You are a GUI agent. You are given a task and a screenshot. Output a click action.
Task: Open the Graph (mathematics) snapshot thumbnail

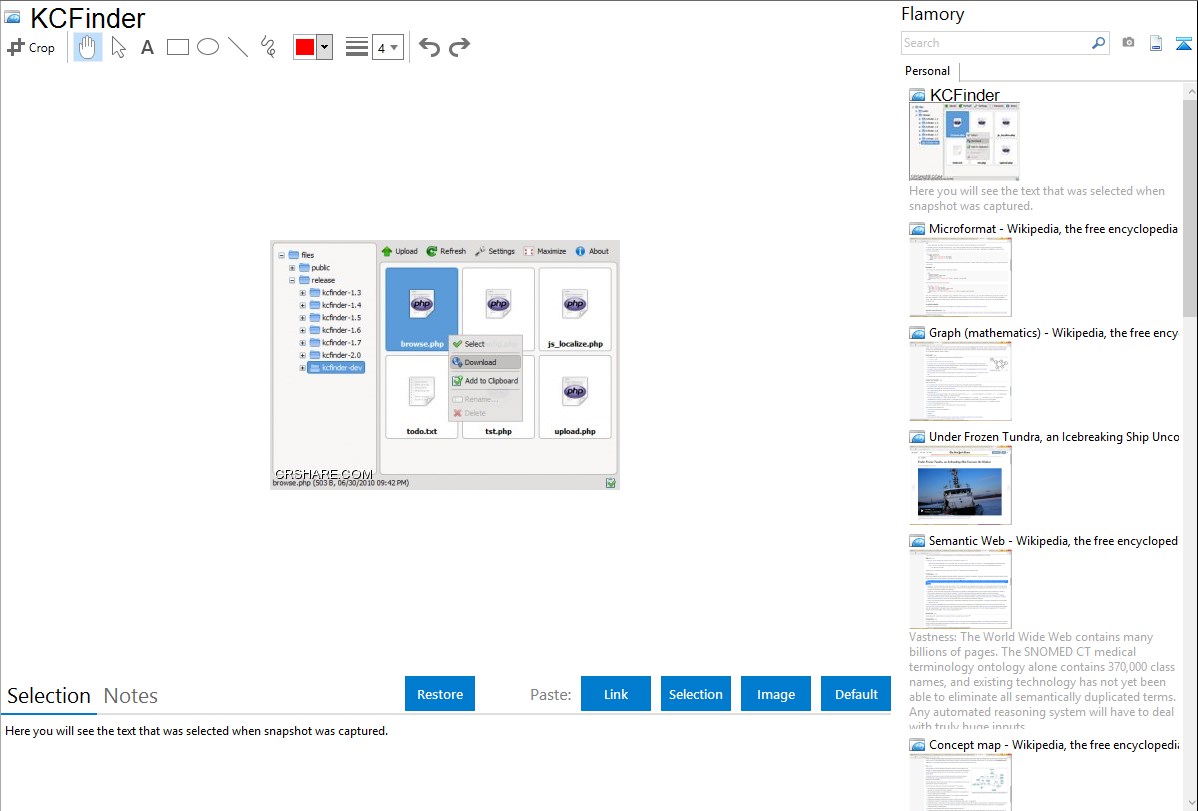point(960,381)
